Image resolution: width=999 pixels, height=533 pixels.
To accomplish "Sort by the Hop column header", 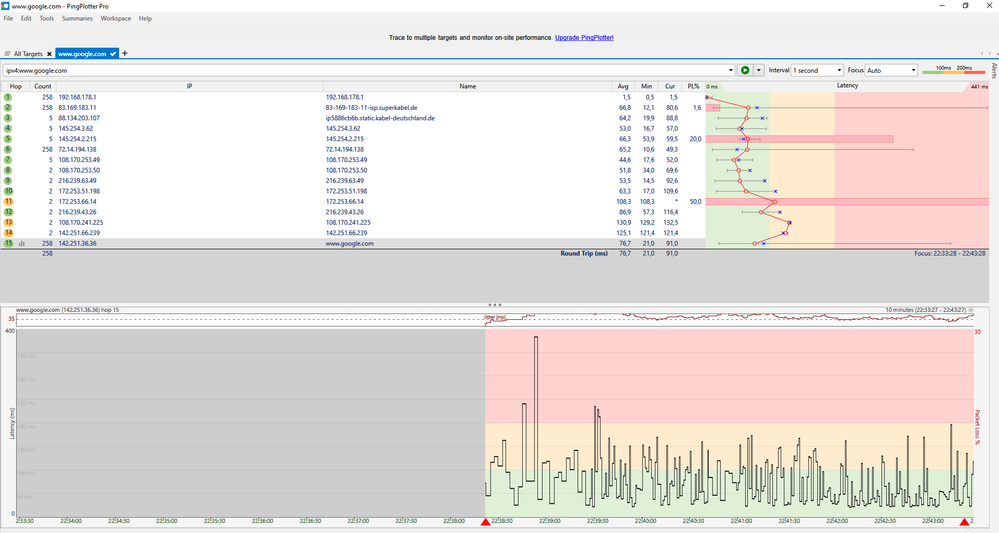I will 15,86.
